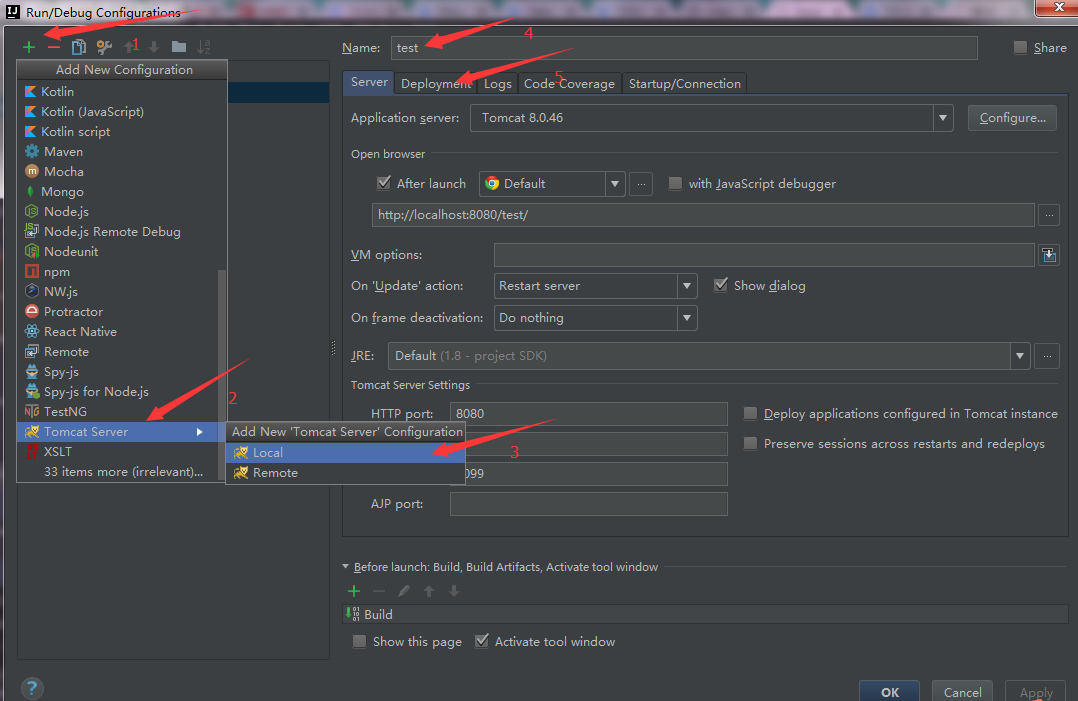Choose Local Tomcat Server configuration

[x=345, y=453]
